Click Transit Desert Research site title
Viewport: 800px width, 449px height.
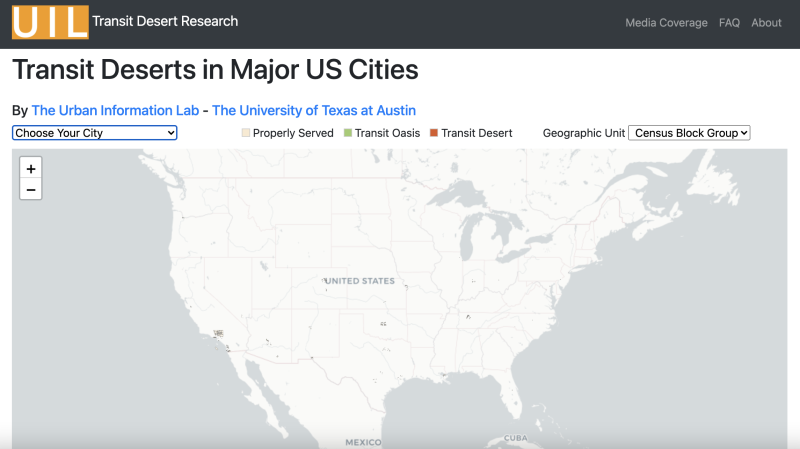point(165,21)
